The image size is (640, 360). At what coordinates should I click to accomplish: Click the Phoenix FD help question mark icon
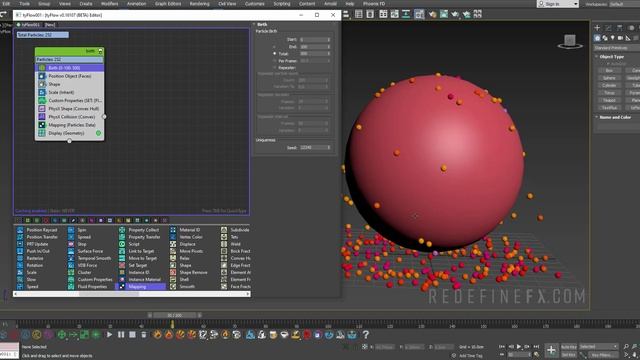[x=366, y=335]
